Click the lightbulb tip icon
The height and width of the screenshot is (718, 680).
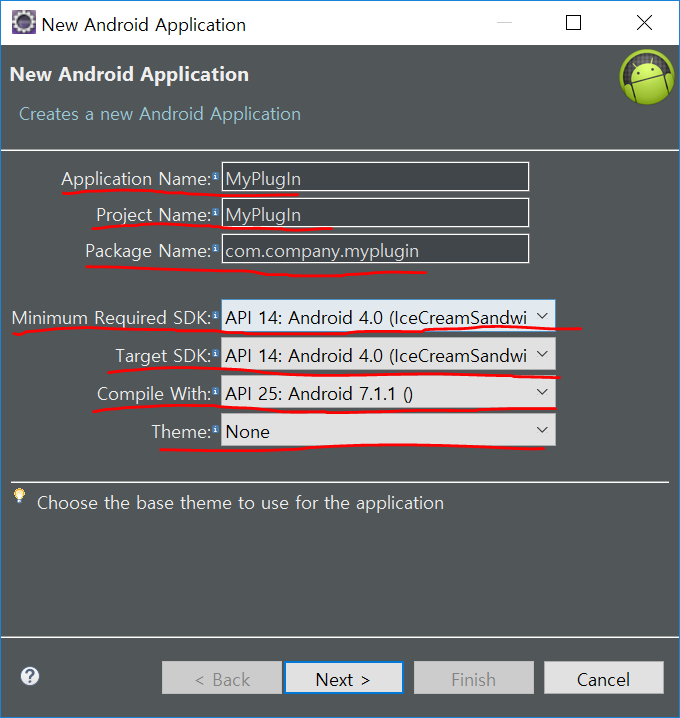coord(19,495)
